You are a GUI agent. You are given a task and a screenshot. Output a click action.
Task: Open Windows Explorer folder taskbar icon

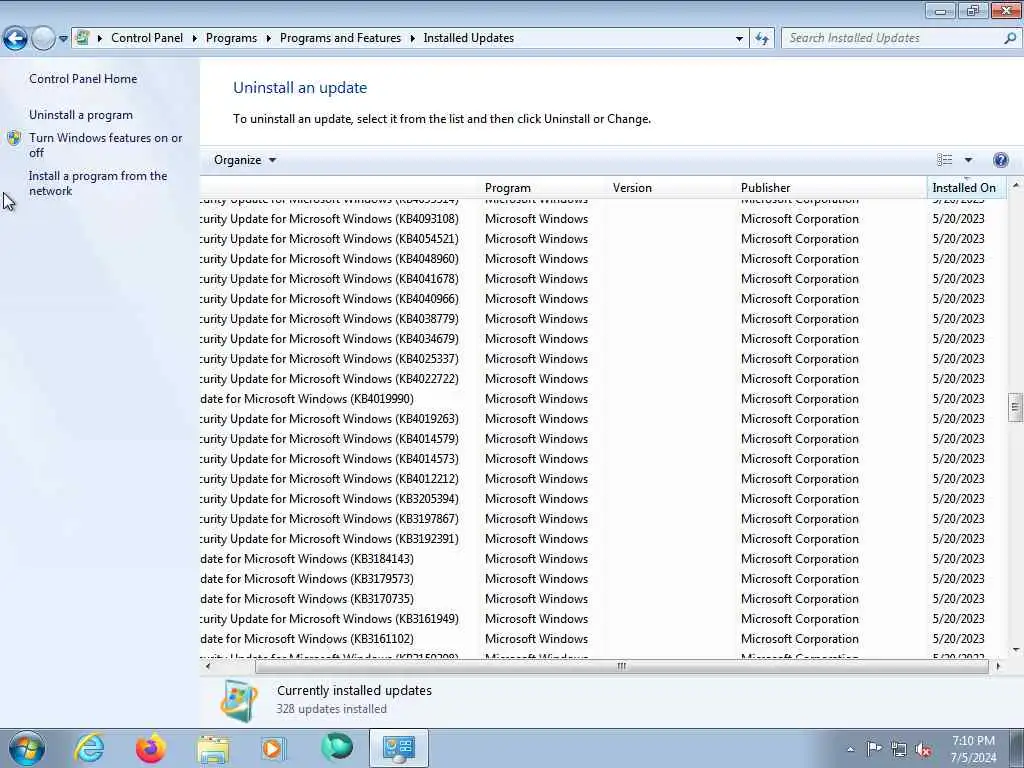pos(213,748)
